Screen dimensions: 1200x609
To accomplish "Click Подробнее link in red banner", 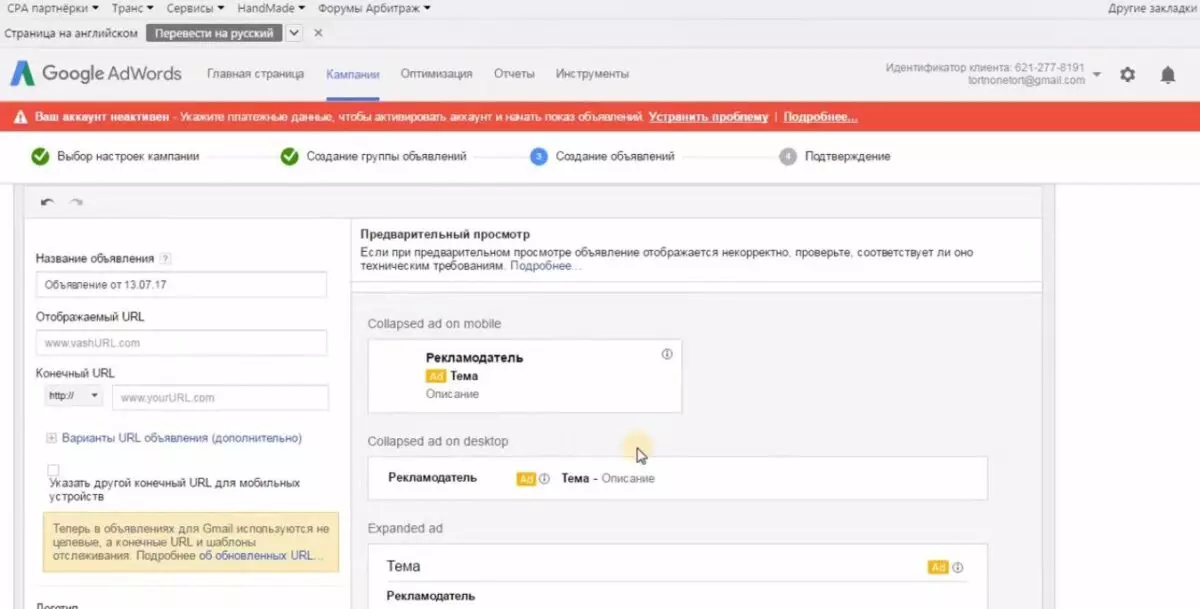I will point(820,117).
